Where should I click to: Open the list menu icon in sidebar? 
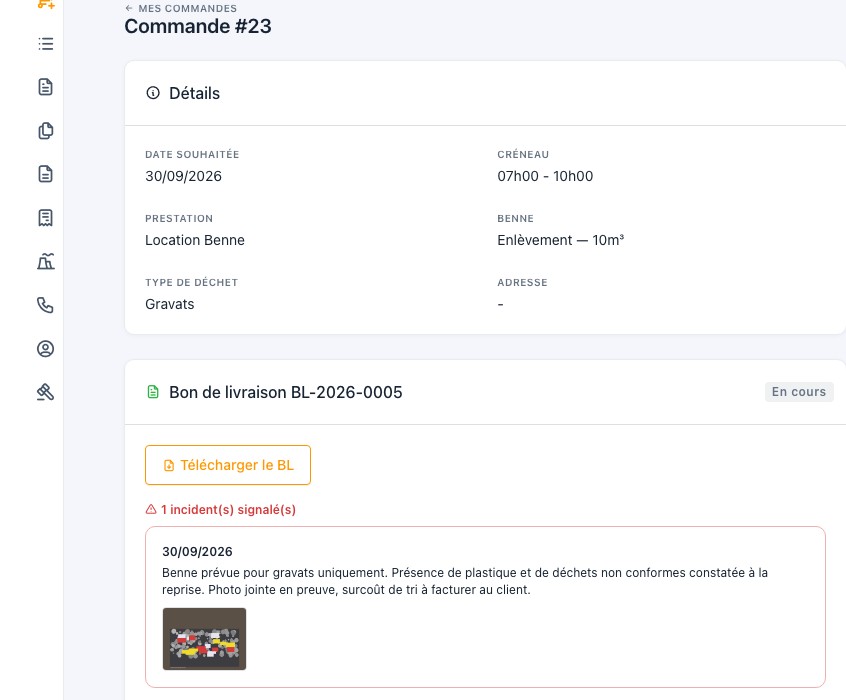point(46,44)
